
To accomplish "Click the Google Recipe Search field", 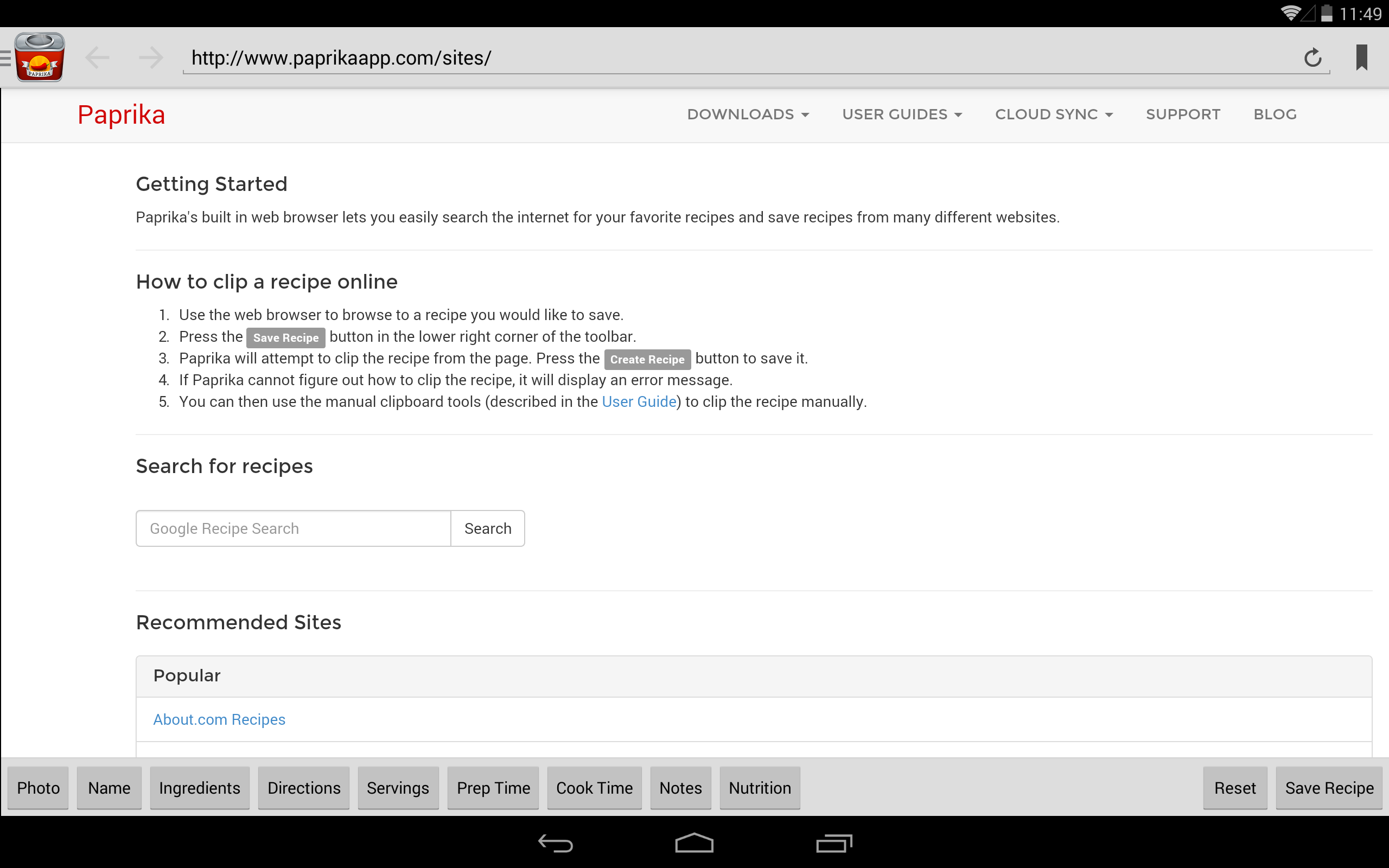I will click(x=294, y=528).
